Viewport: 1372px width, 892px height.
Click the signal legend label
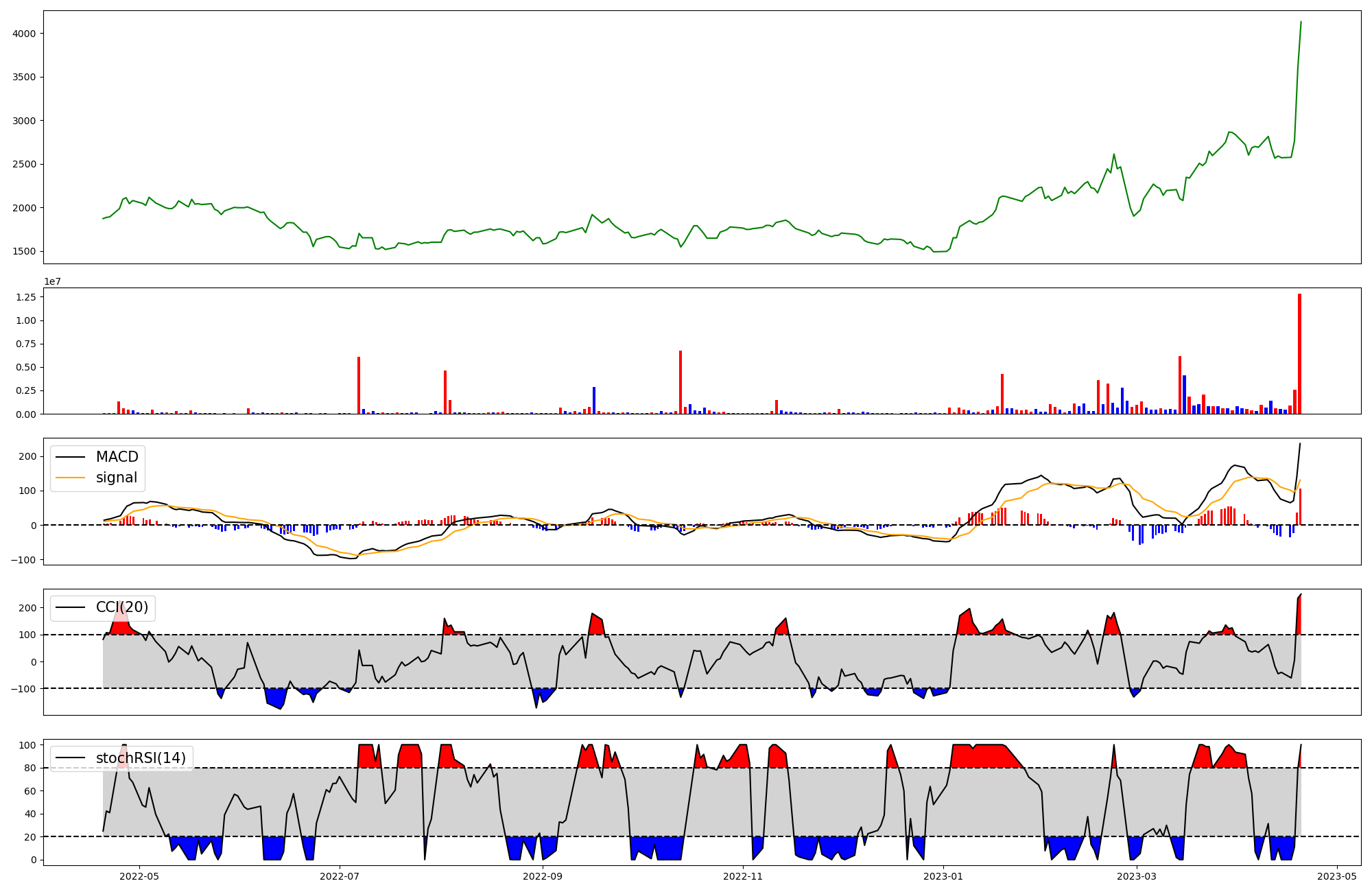117,478
